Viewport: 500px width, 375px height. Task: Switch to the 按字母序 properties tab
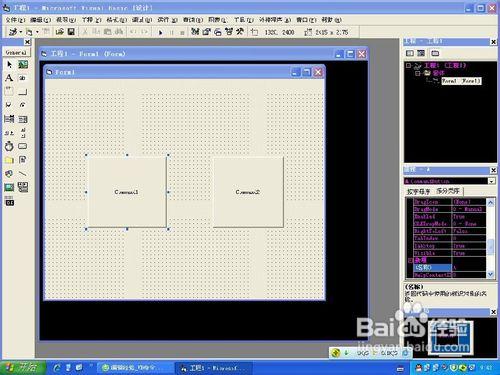click(x=418, y=192)
